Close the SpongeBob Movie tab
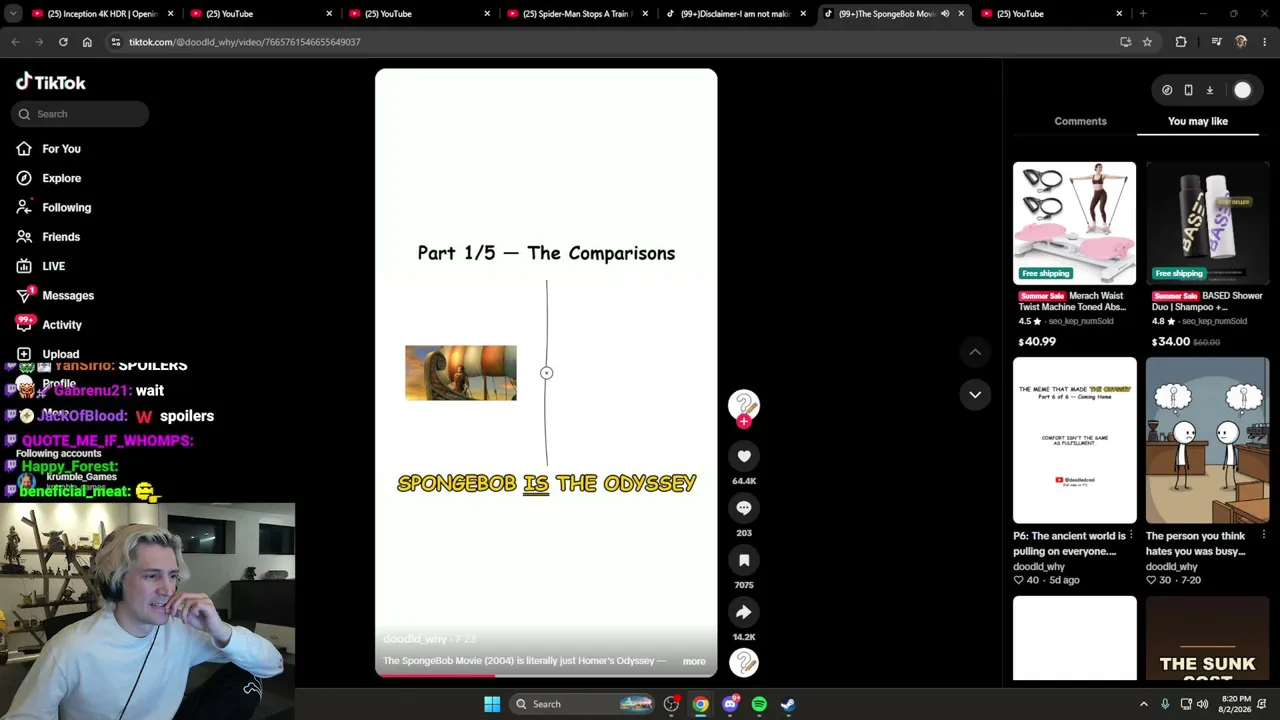Image resolution: width=1280 pixels, height=720 pixels. tap(961, 14)
